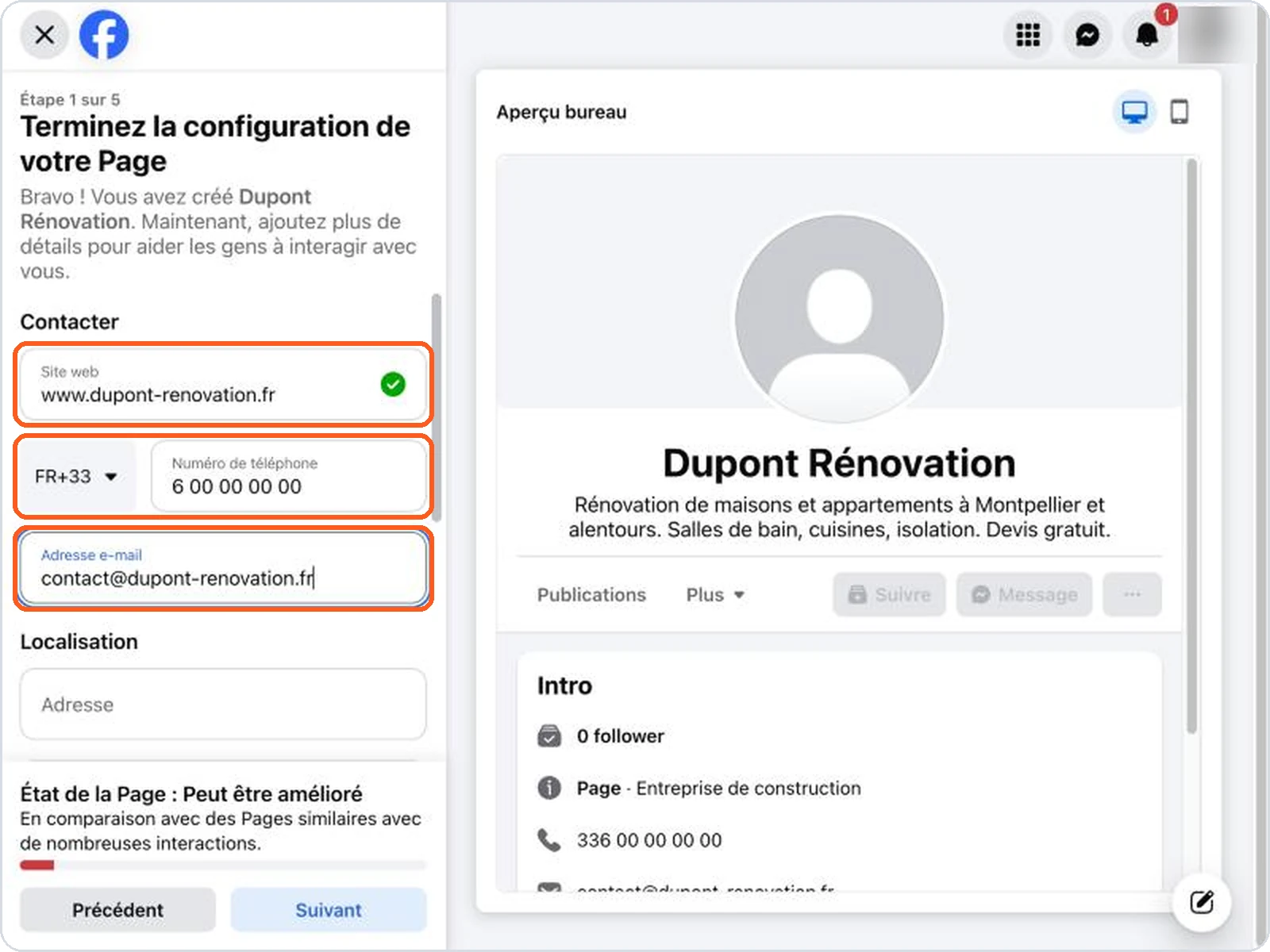1270x952 pixels.
Task: Open the Messenger icon
Action: (1087, 35)
